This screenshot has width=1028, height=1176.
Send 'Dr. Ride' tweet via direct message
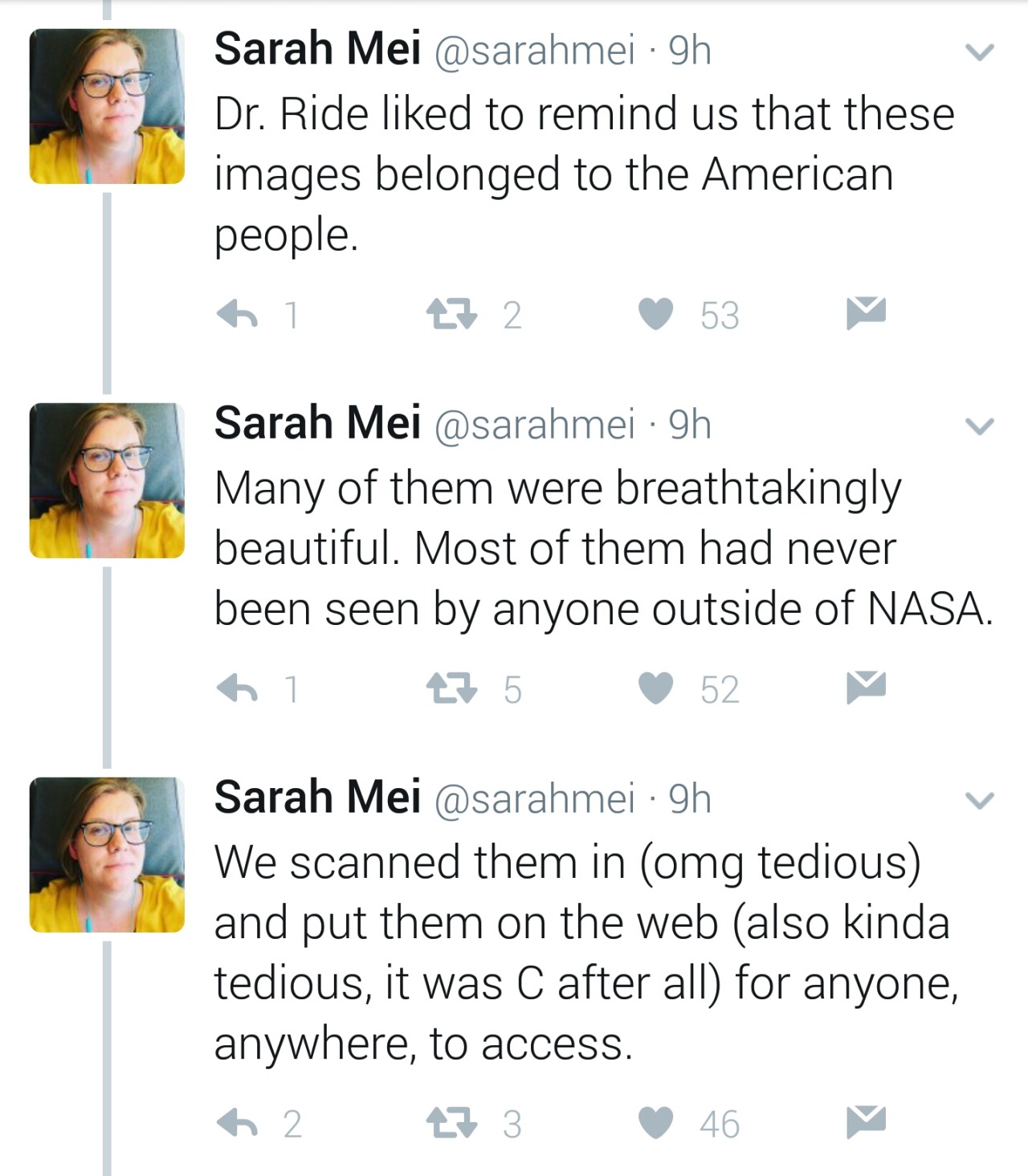(x=866, y=312)
